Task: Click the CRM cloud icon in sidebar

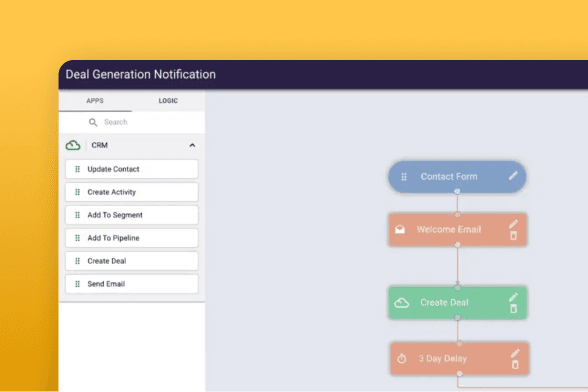Action: click(73, 145)
